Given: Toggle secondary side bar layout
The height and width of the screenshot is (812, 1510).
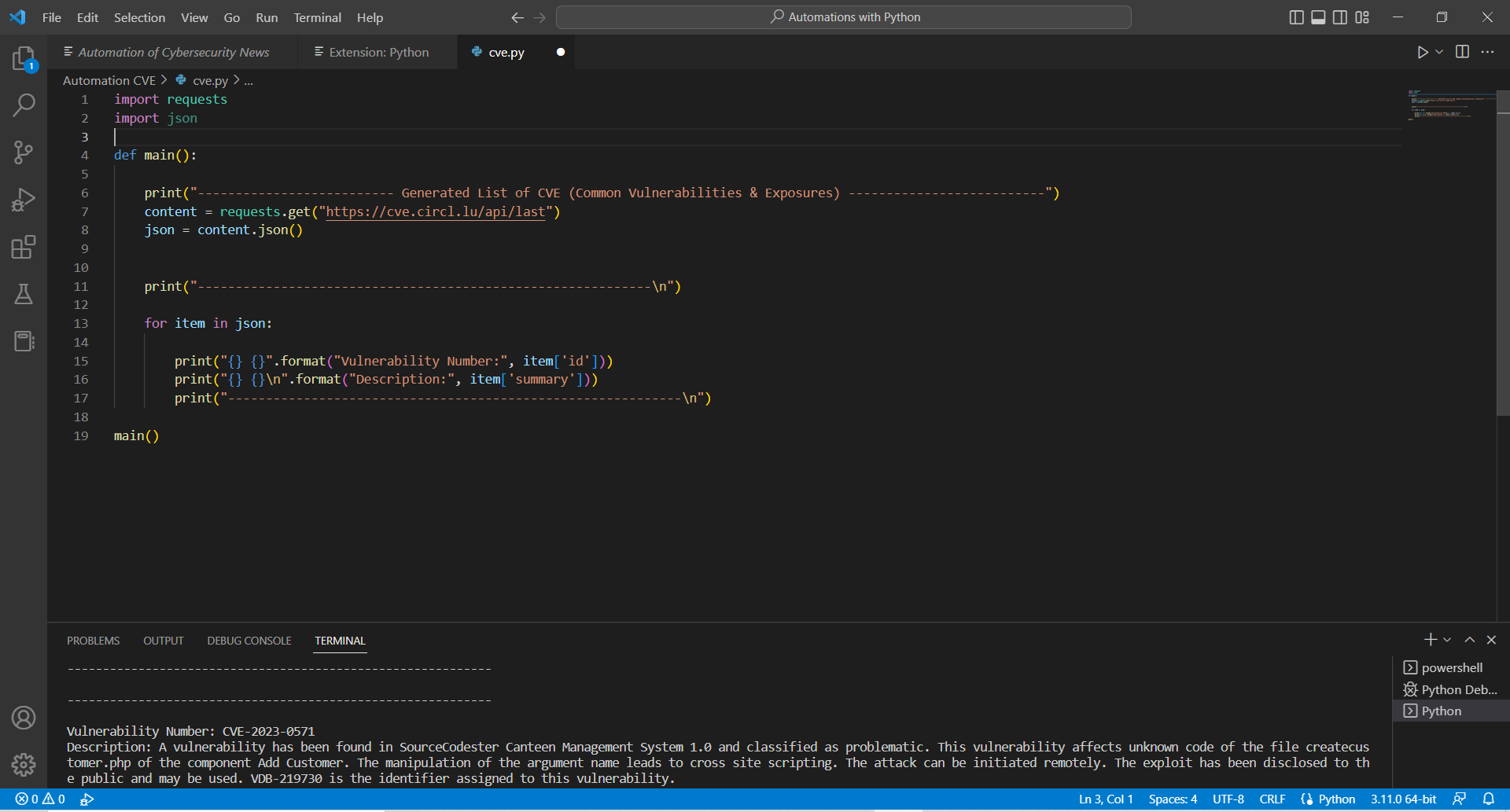Looking at the screenshot, I should [x=1340, y=17].
